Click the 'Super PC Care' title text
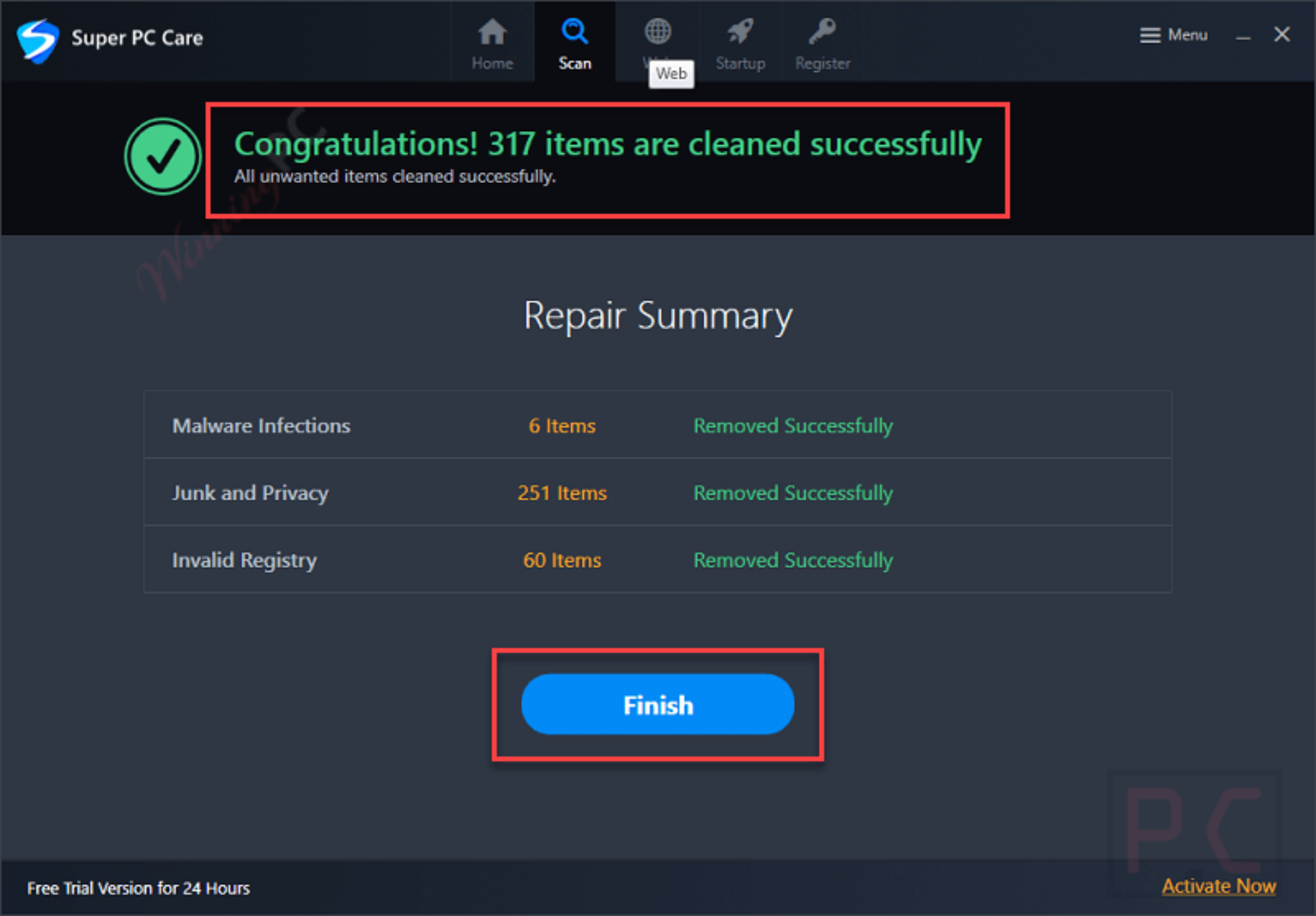1316x916 pixels. point(137,38)
